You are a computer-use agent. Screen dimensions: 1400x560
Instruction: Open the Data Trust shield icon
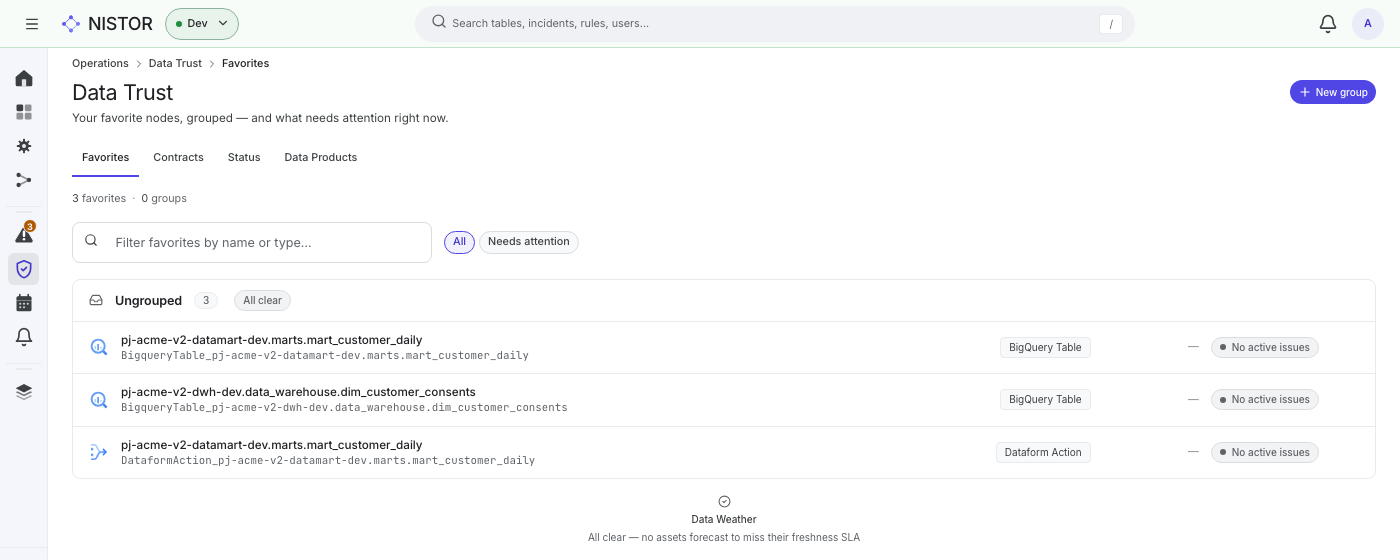[x=24, y=269]
